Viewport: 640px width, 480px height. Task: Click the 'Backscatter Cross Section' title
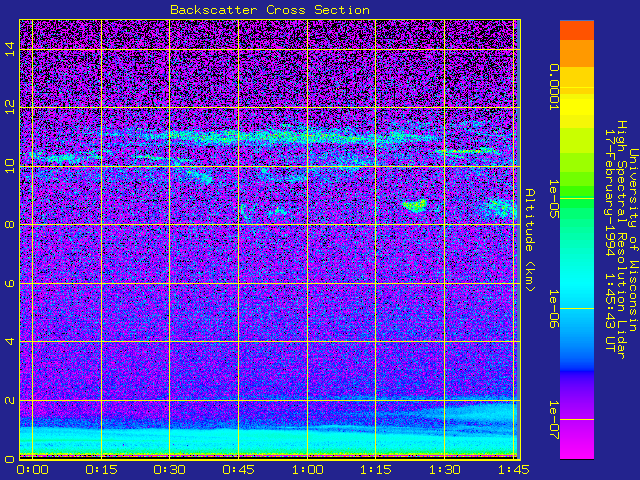(x=270, y=10)
